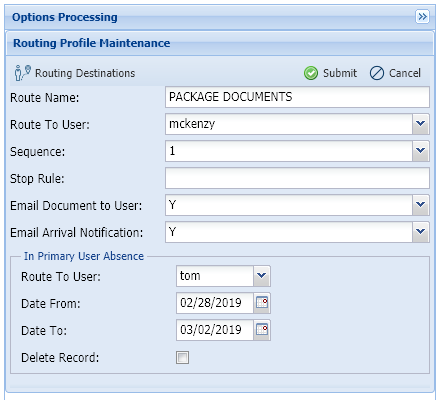Click the Route Name label
Viewport: 440px width, 400px height.
click(x=45, y=98)
